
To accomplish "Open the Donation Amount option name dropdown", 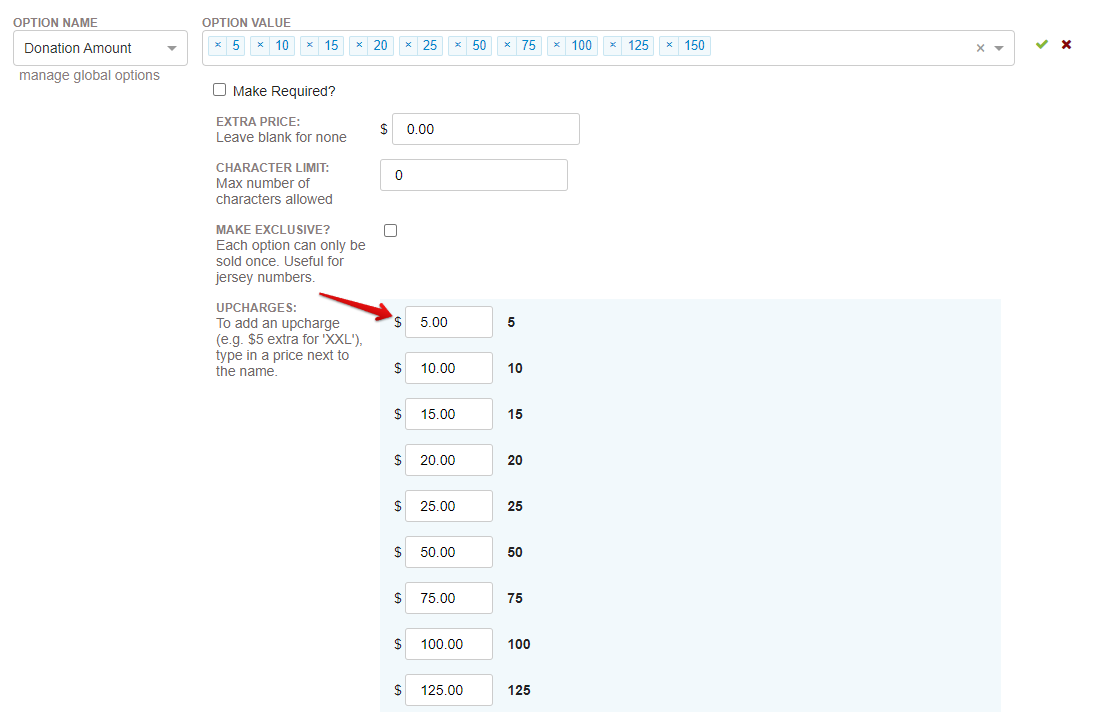I will [100, 48].
